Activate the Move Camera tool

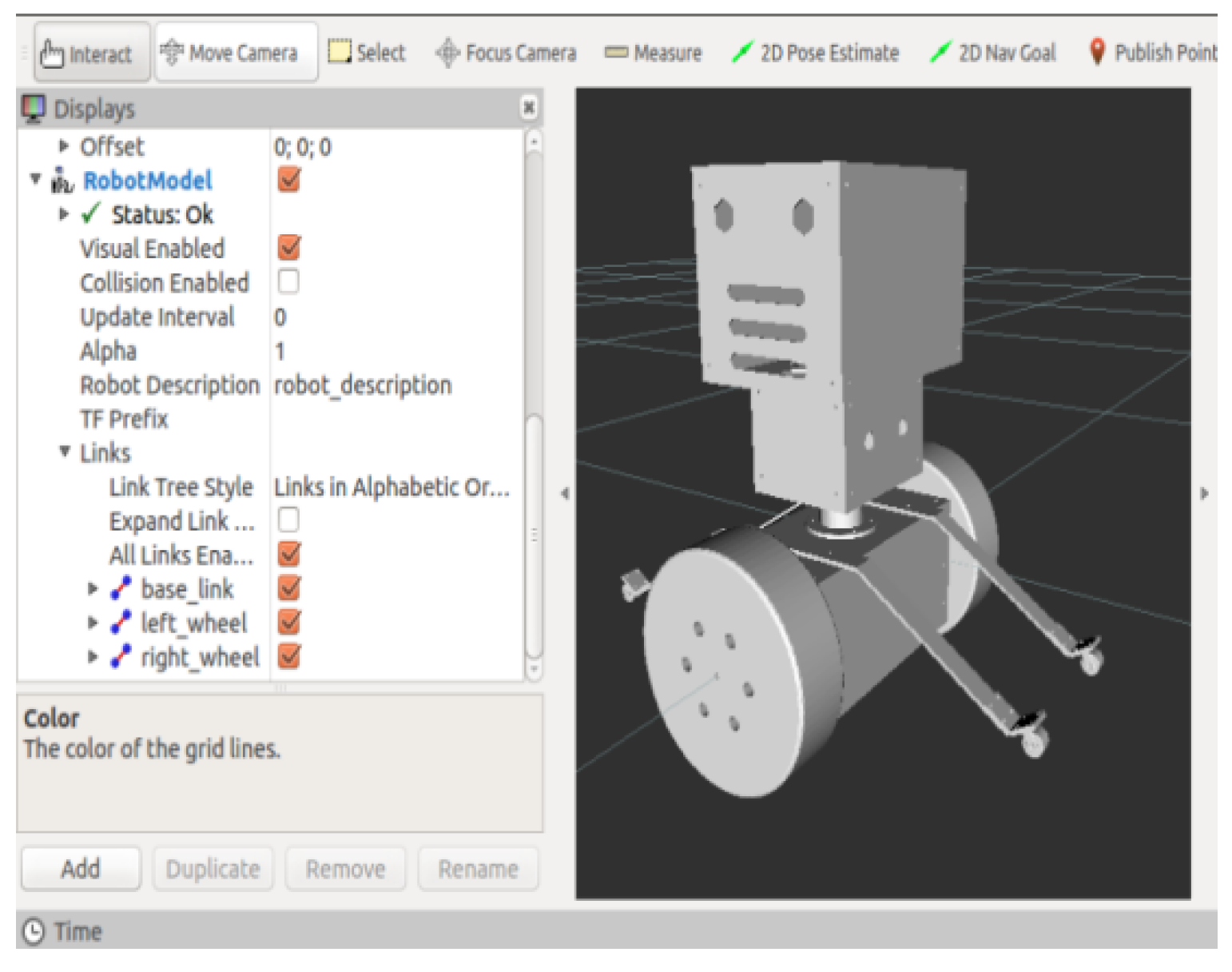[x=236, y=54]
